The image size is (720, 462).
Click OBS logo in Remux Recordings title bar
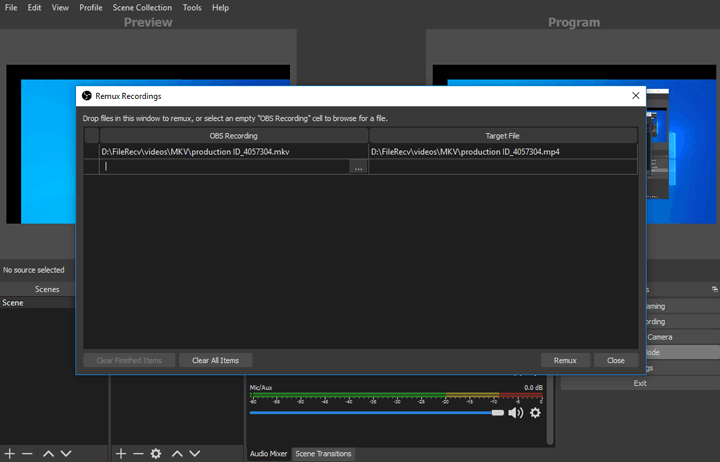(x=87, y=96)
